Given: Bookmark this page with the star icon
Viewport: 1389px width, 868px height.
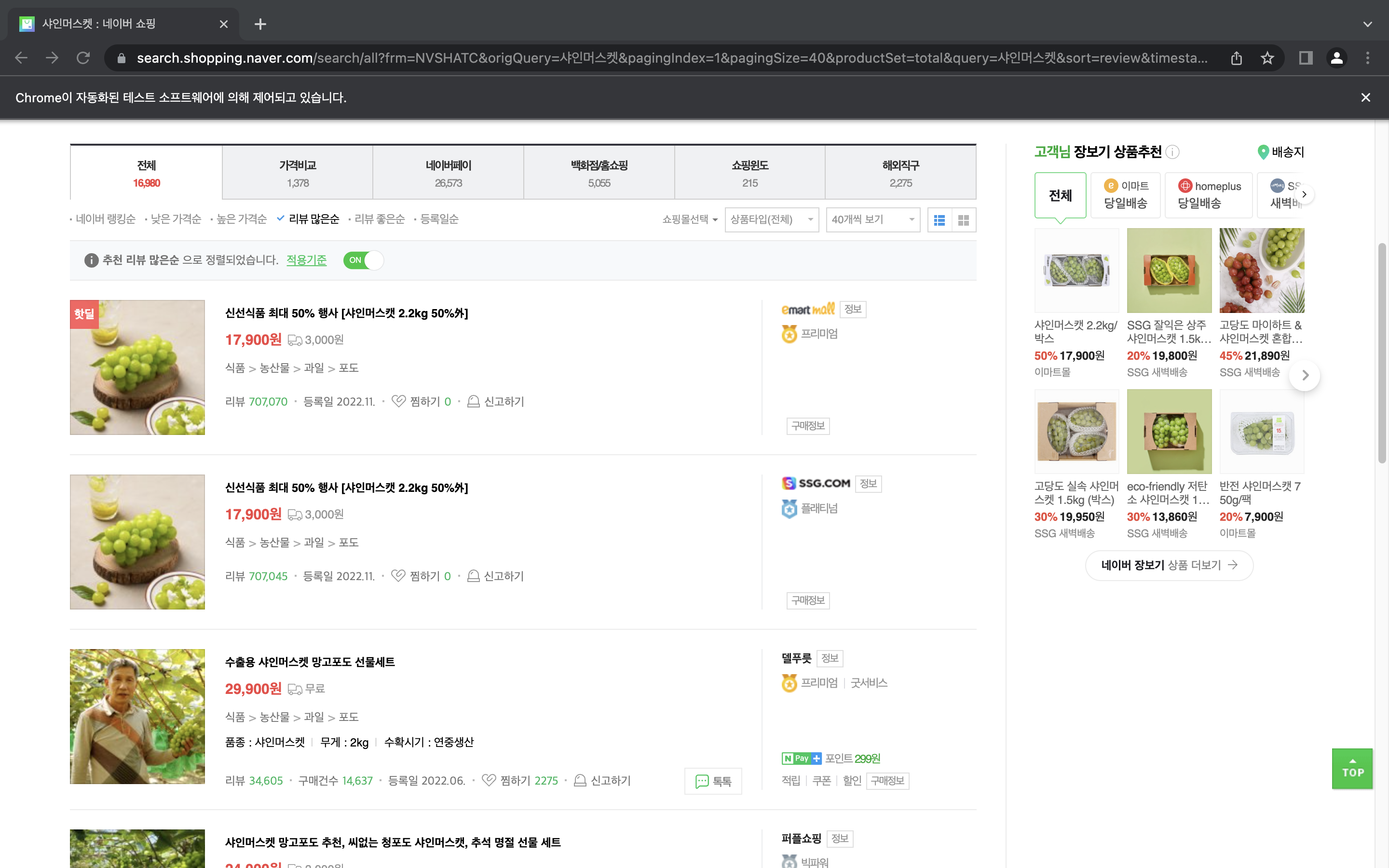Looking at the screenshot, I should coord(1267,58).
